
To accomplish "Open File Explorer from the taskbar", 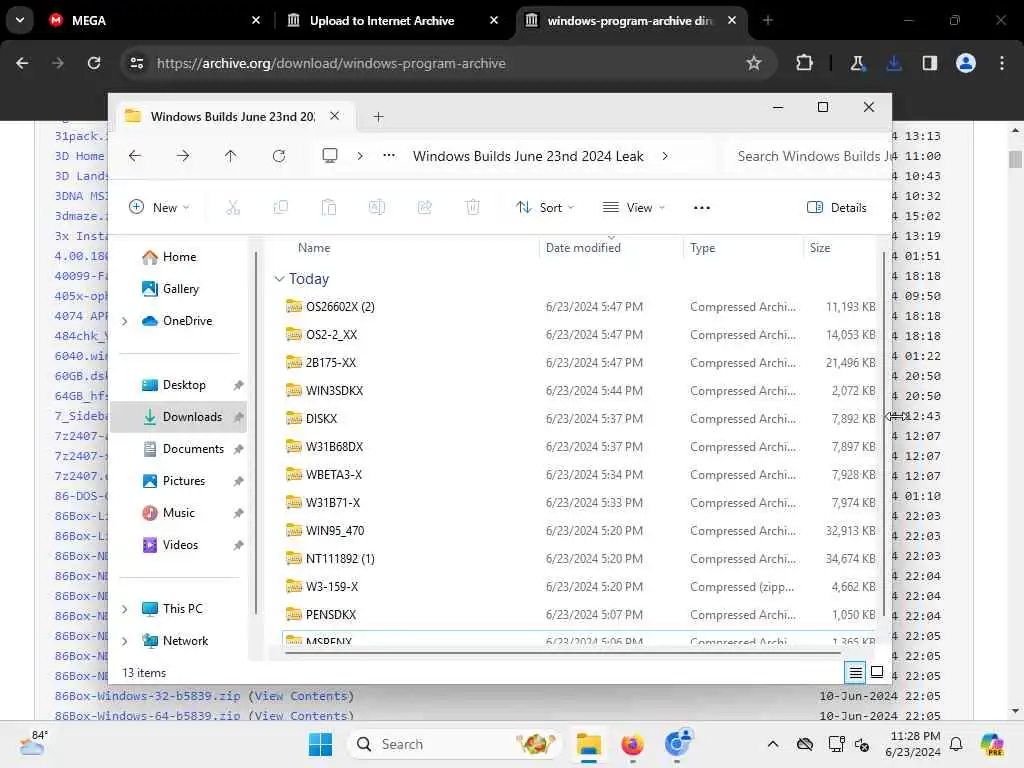I will [x=588, y=744].
